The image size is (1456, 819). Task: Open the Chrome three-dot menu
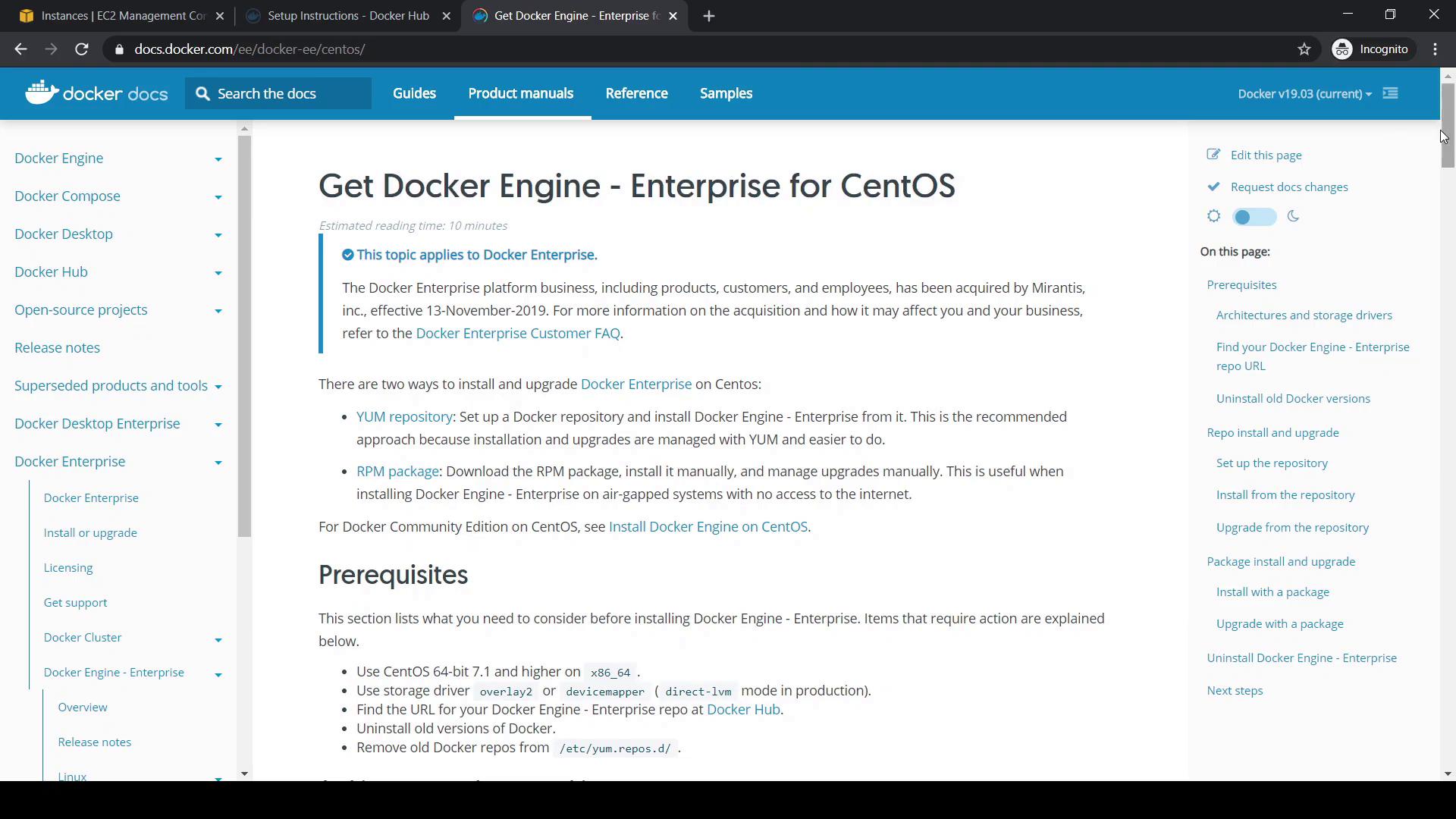(1436, 49)
